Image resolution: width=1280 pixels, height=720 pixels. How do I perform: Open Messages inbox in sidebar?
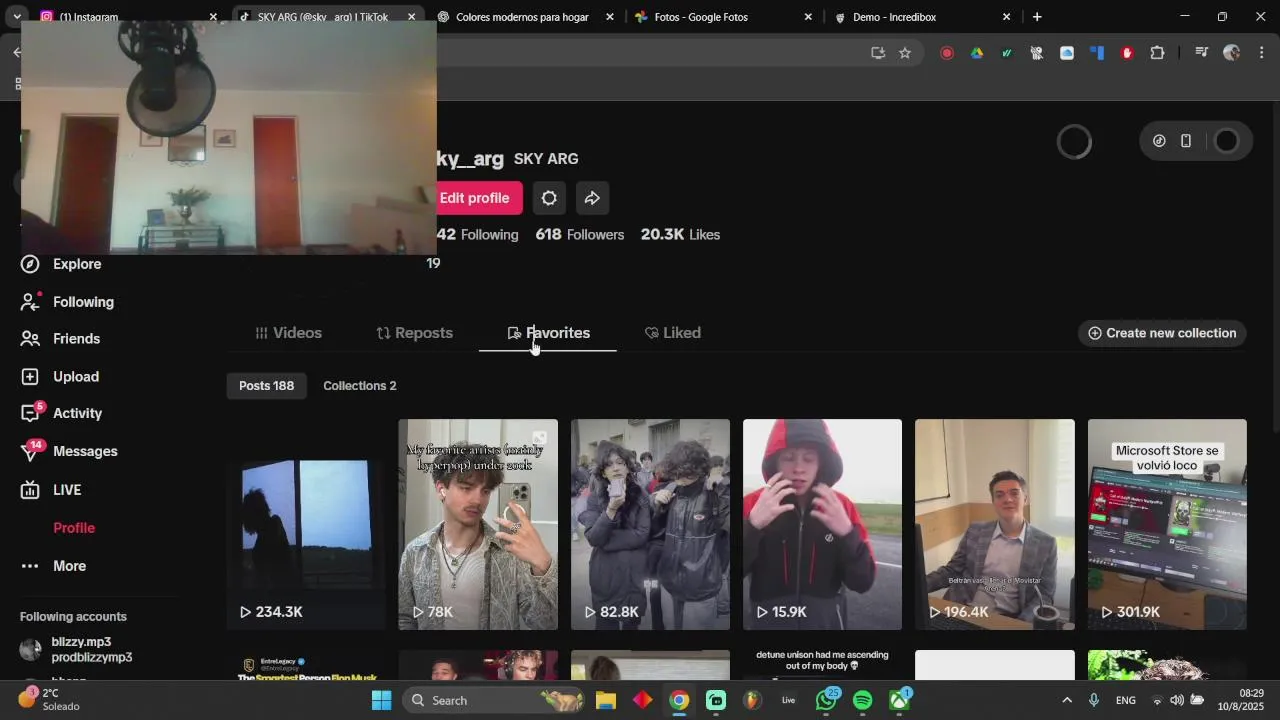click(x=70, y=452)
